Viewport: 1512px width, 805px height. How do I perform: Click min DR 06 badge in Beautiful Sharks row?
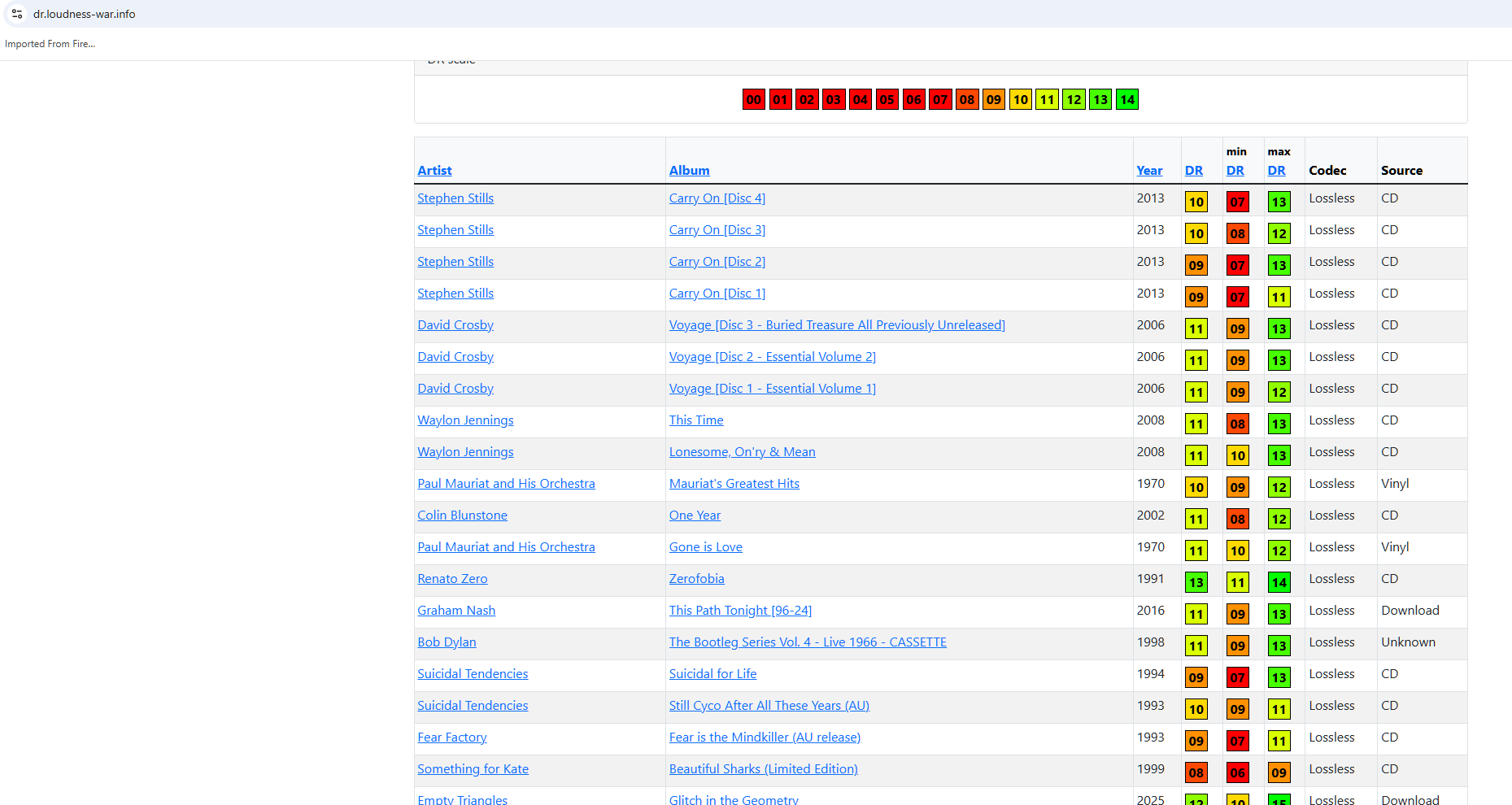[1237, 772]
